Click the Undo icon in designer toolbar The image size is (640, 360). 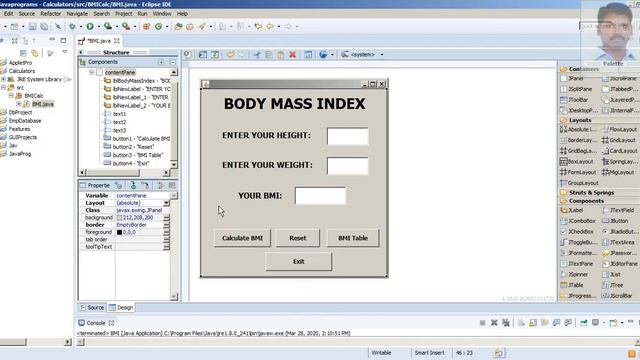(230, 55)
